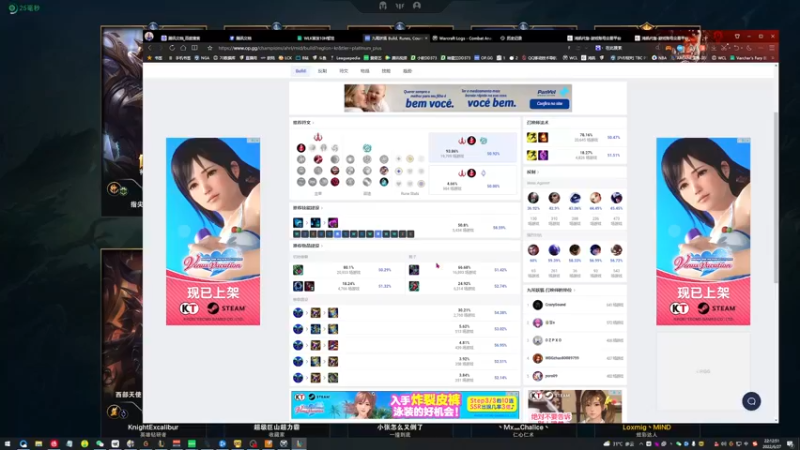Click Loxmig MIND name in League client
This screenshot has width=800, height=450.
646,427
